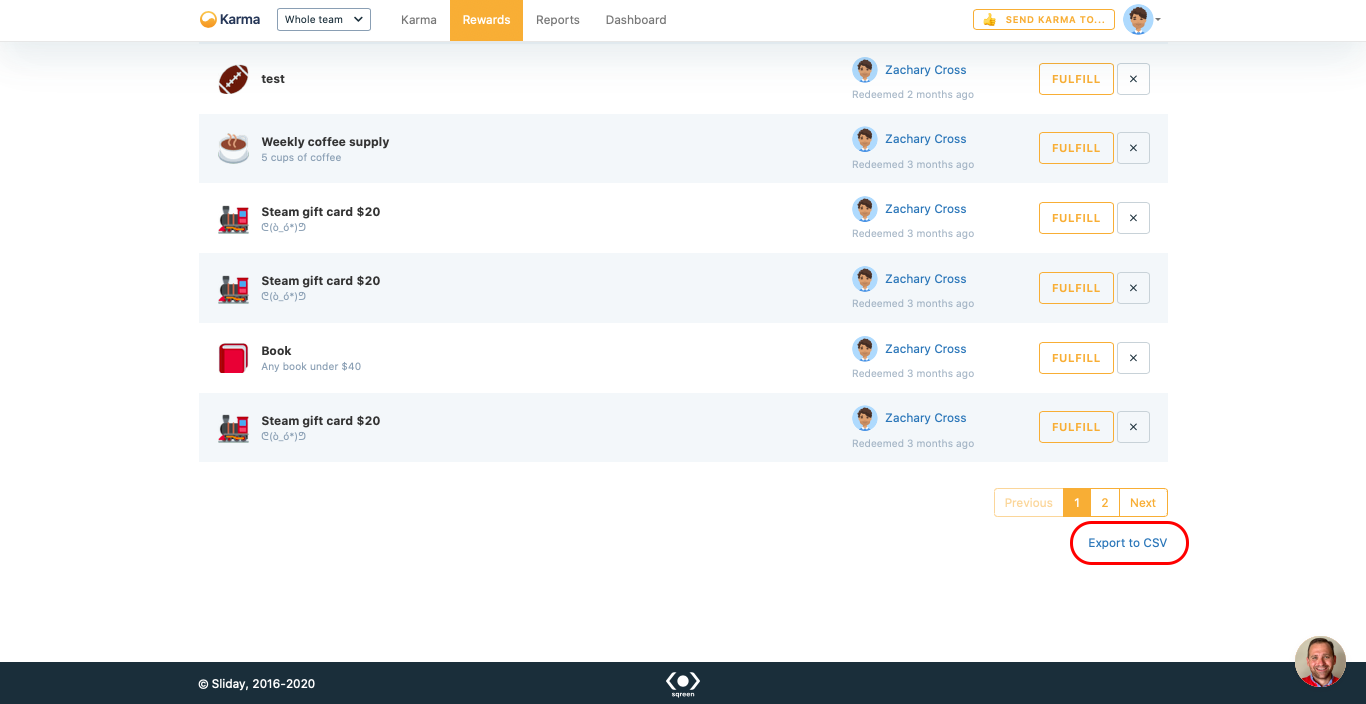Click Zachary Cross avatar in the Book row
This screenshot has width=1366, height=704.
(865, 349)
